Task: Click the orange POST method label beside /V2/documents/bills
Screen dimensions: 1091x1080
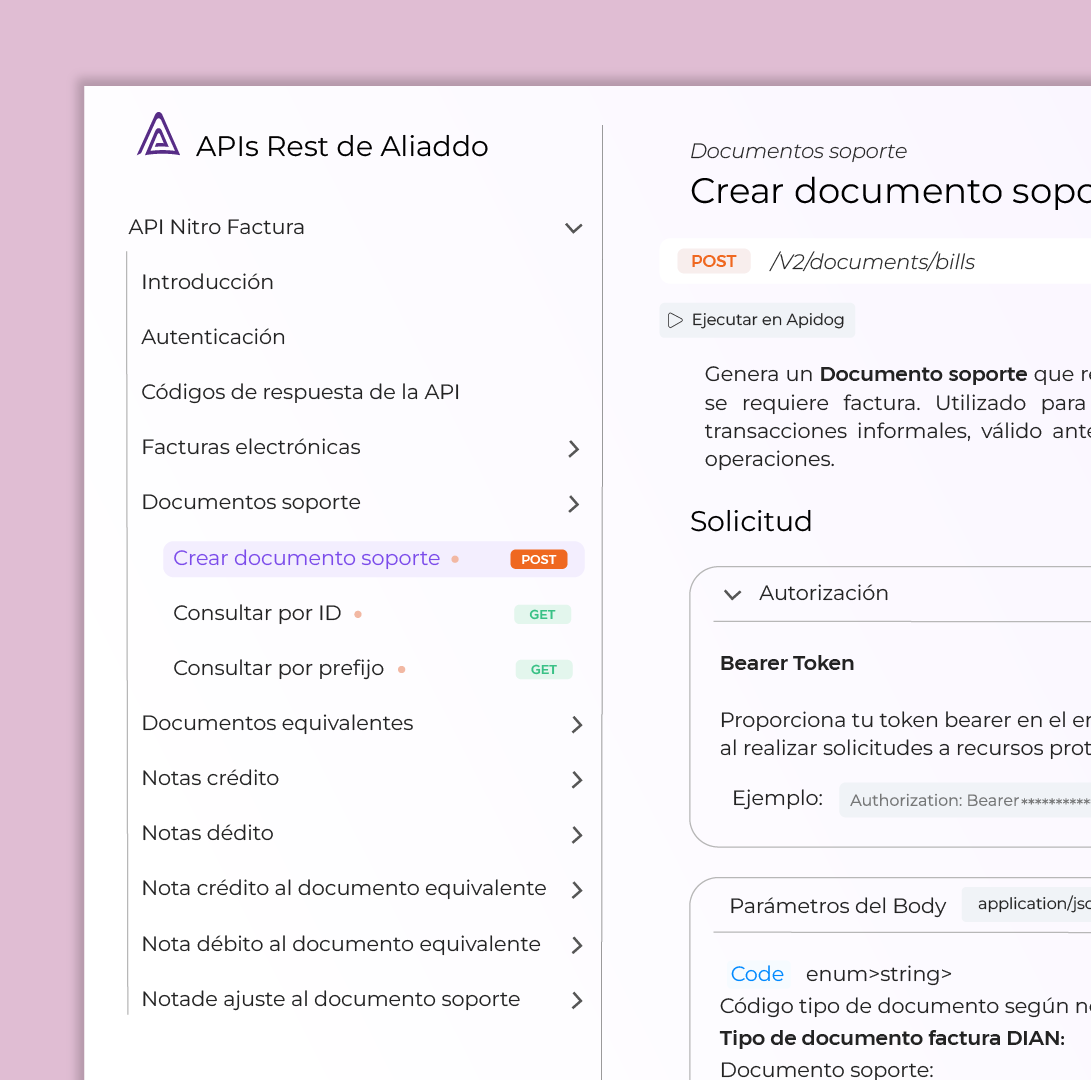Action: (714, 261)
